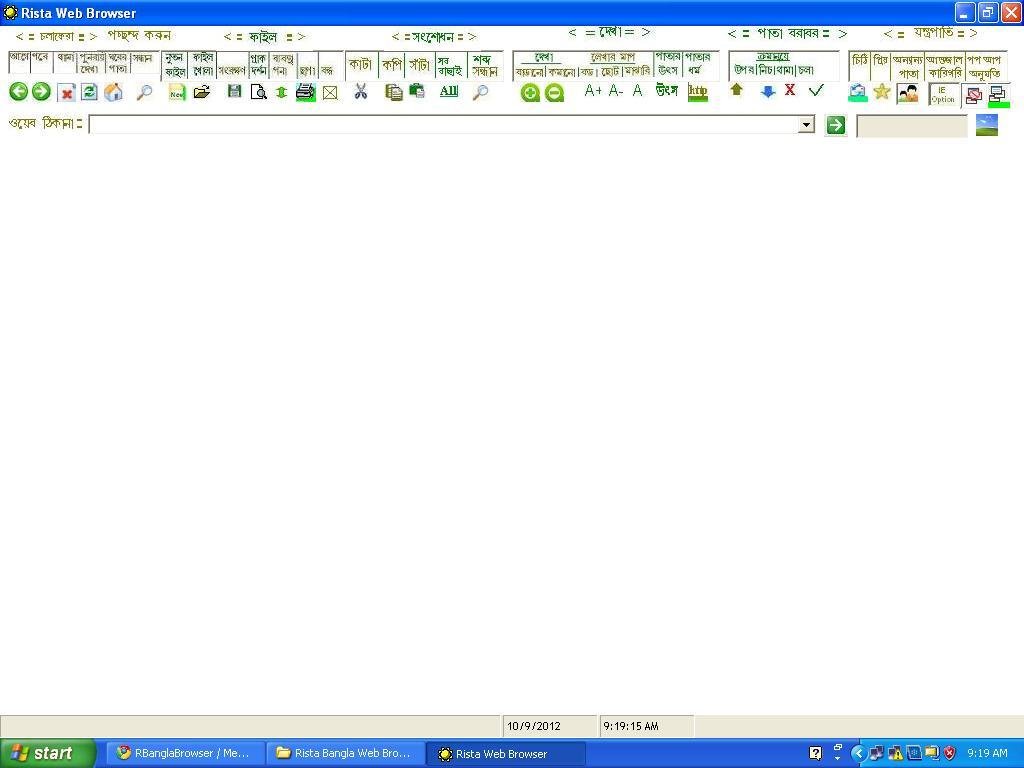Print the current page
Image resolution: width=1024 pixels, height=768 pixels.
(x=305, y=91)
